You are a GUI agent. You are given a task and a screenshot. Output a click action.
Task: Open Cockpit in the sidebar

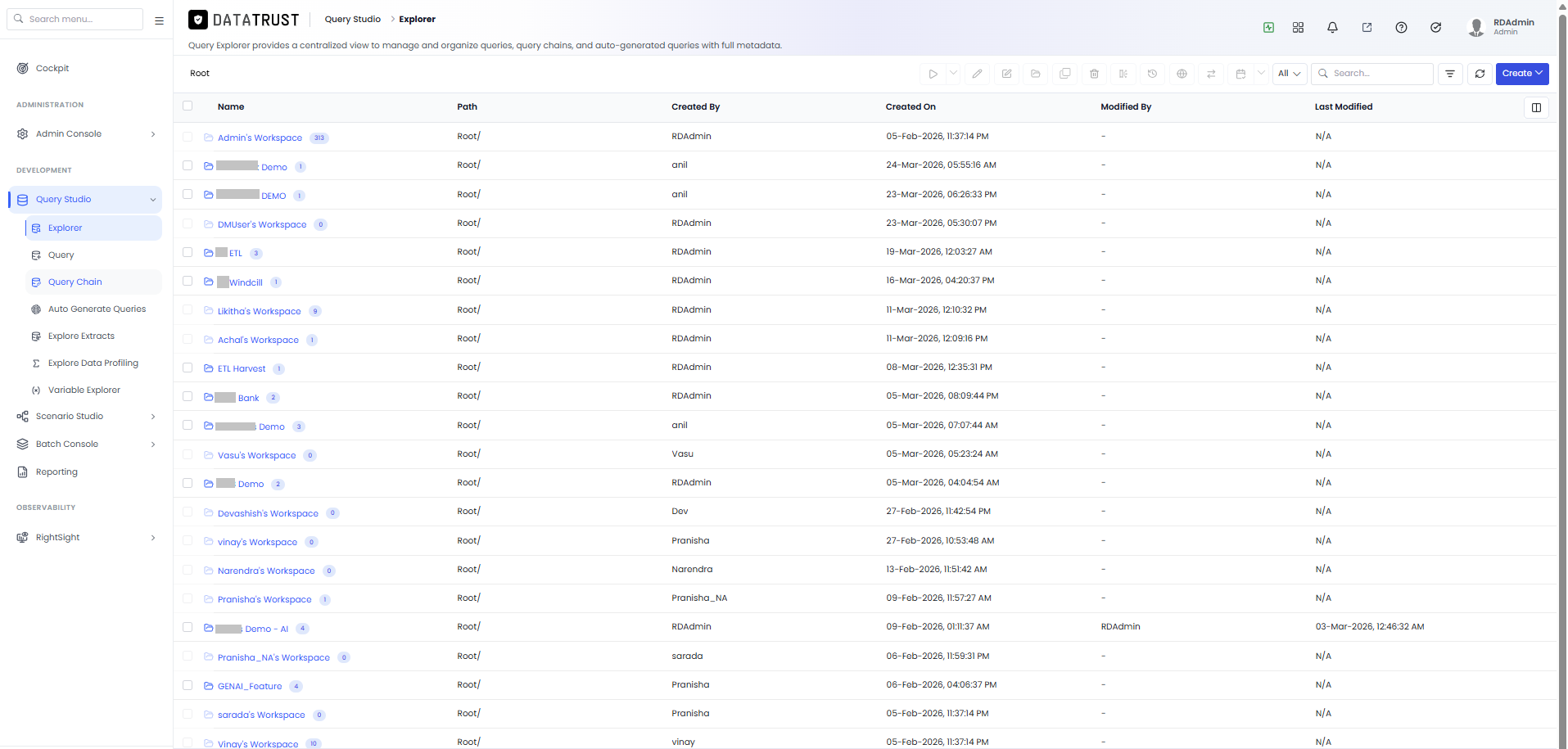(x=52, y=69)
